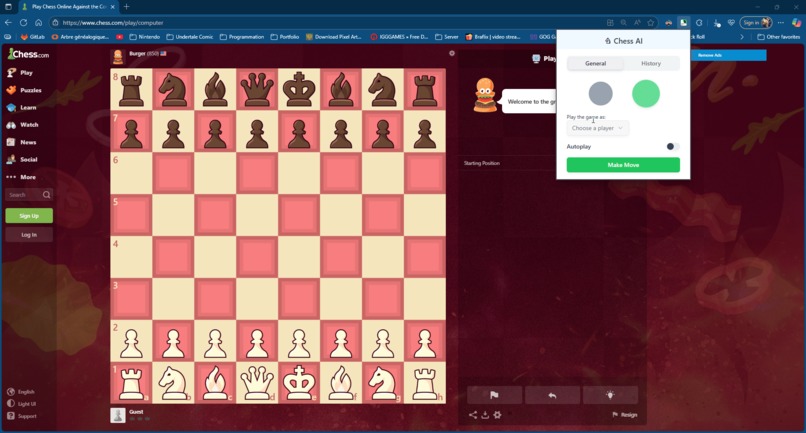Viewport: 806px width, 433px height.
Task: Open browser Sign in profile button
Action: coord(756,23)
